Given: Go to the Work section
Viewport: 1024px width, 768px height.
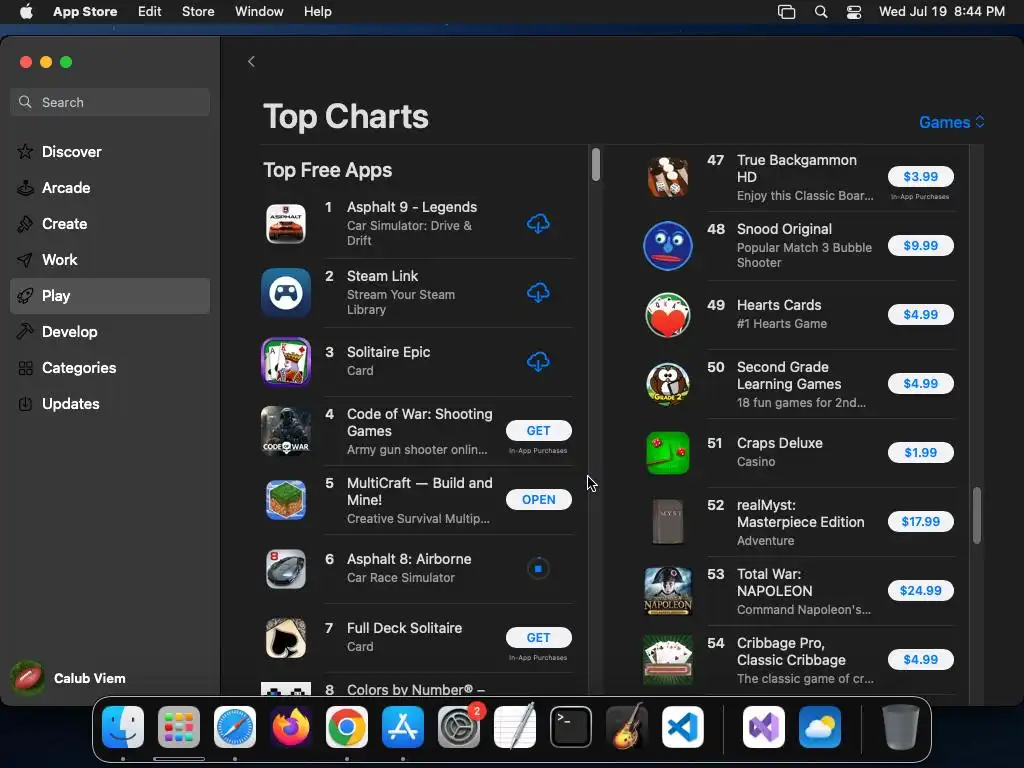Looking at the screenshot, I should (x=110, y=260).
